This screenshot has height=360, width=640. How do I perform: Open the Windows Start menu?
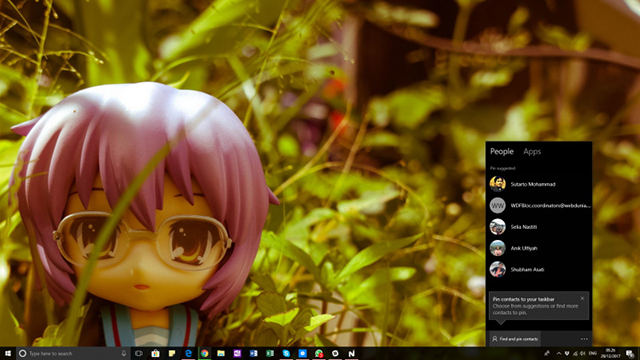tap(7, 353)
